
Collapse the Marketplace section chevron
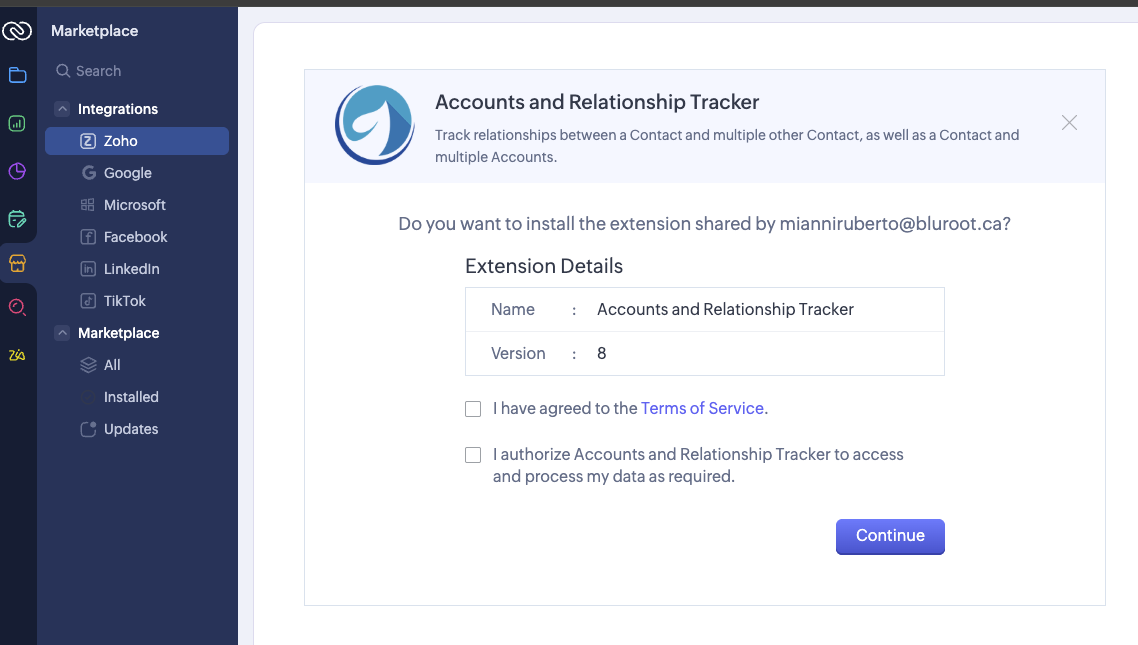[x=62, y=333]
